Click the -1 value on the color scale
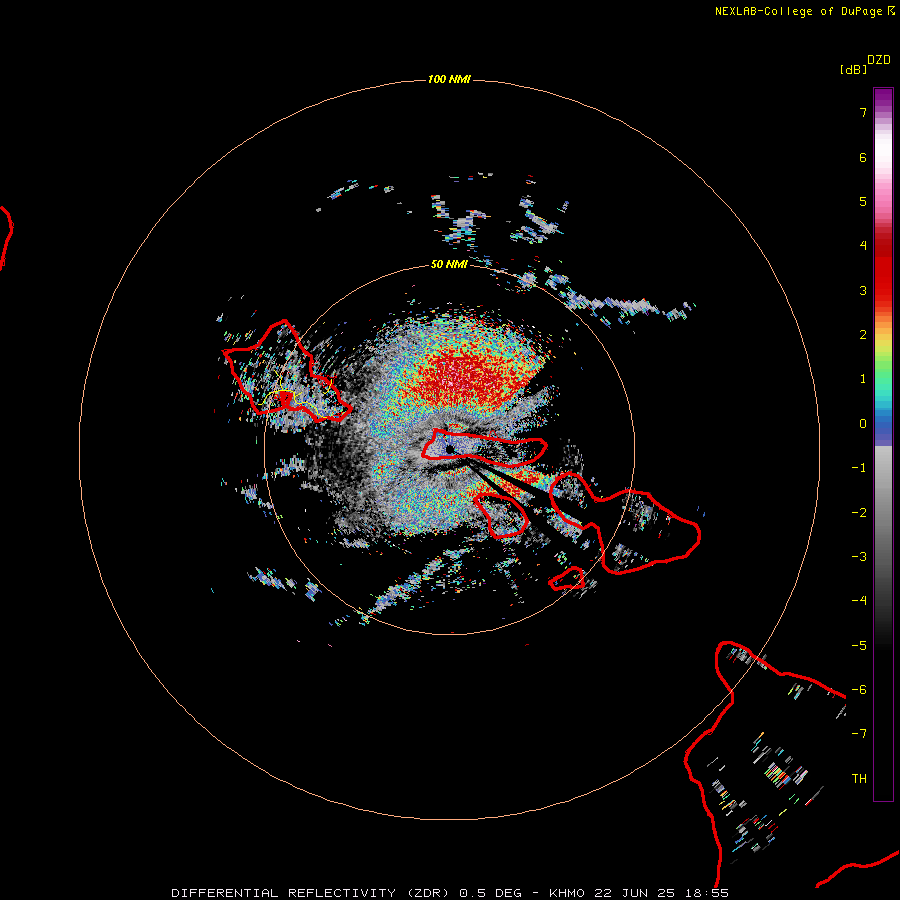 tap(859, 468)
